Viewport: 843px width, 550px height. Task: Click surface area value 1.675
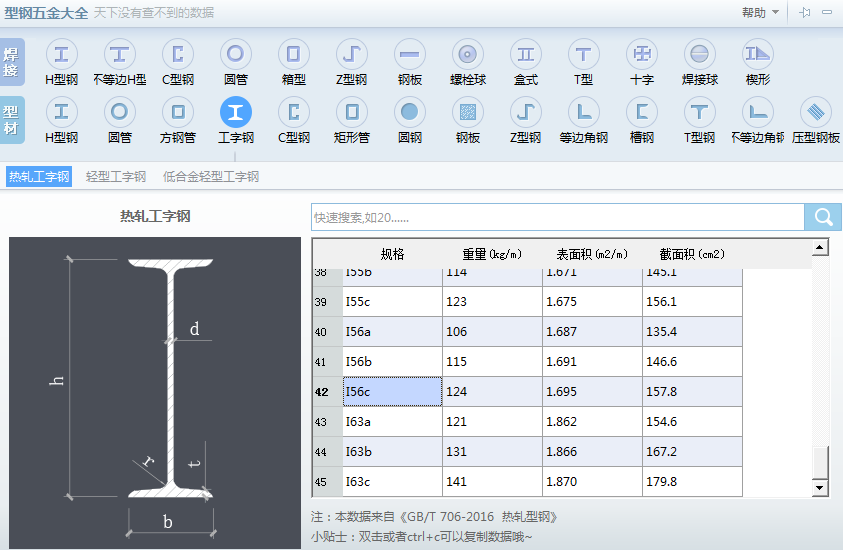click(592, 302)
